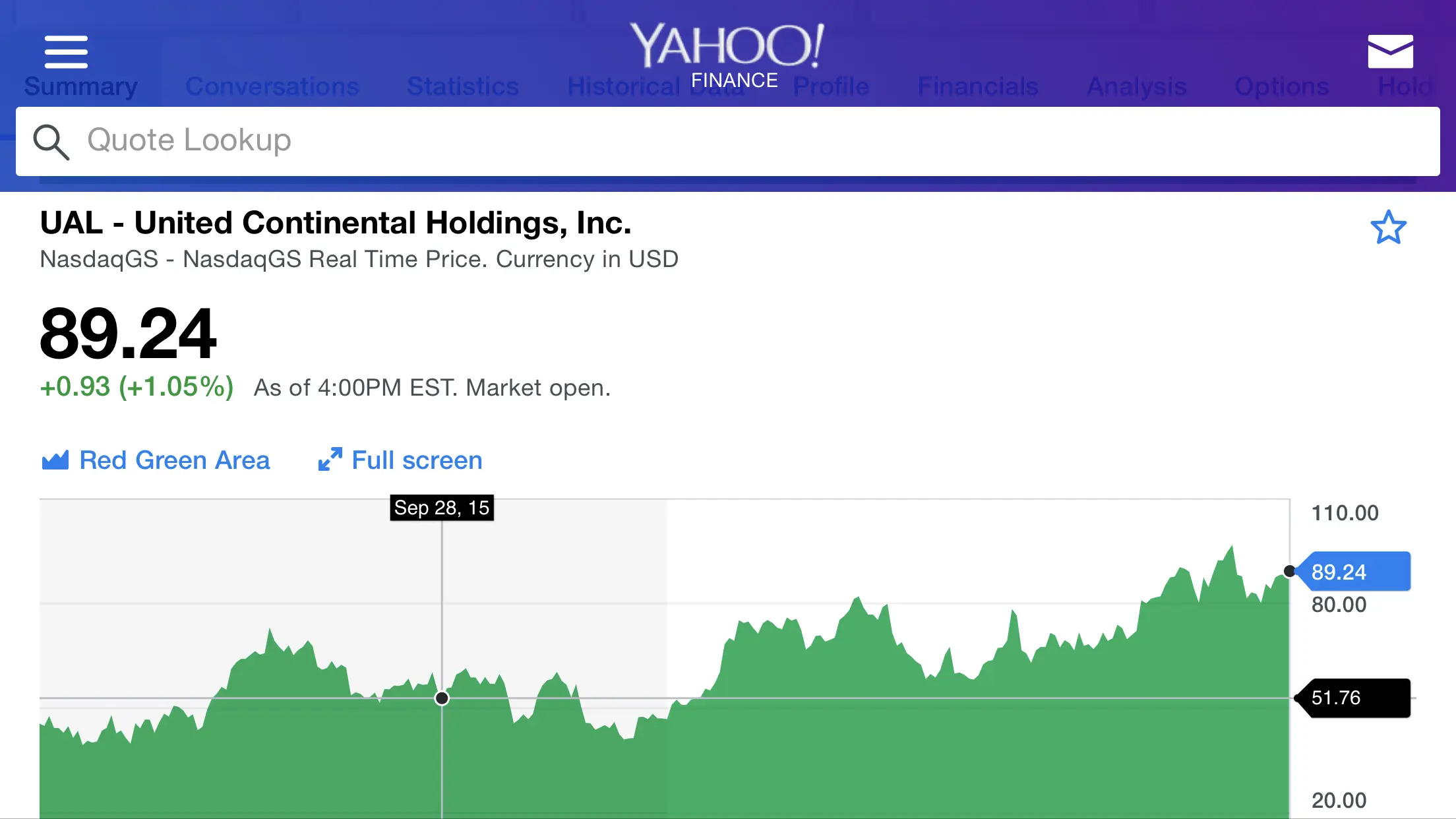Switch to the Options tab

(x=1281, y=87)
